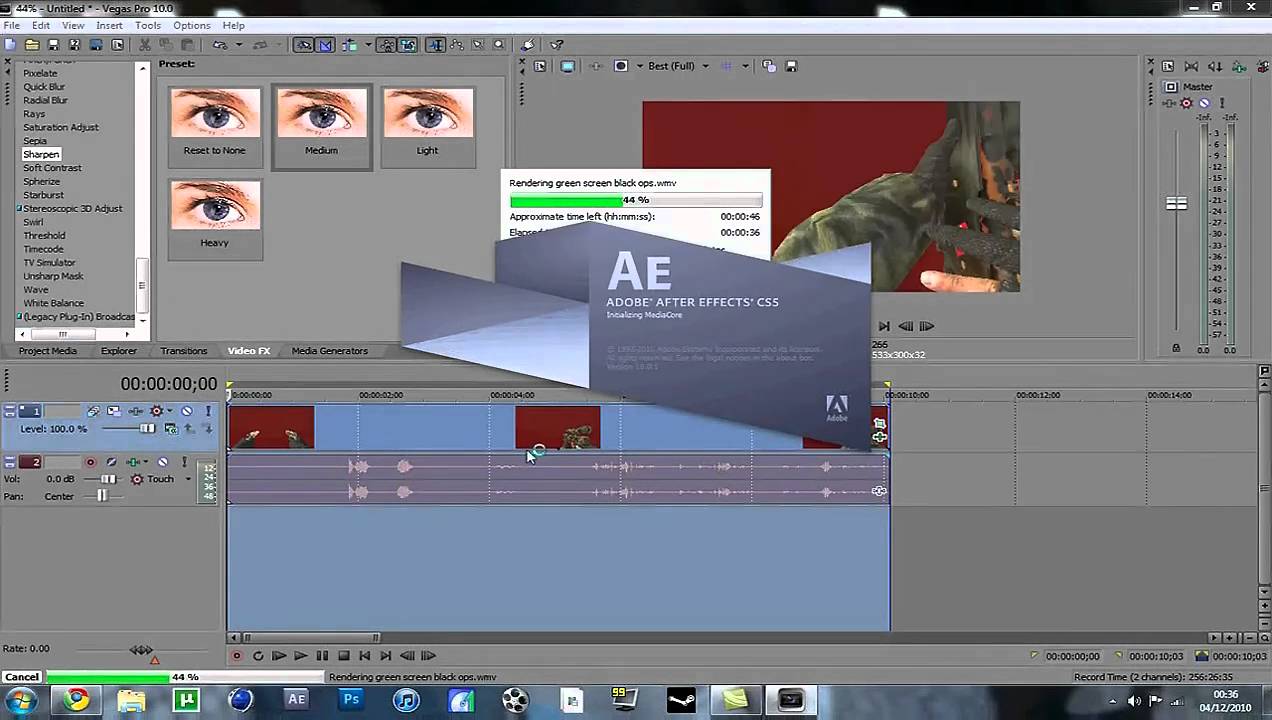Choose the Light sharpen preset thumbnail

pyautogui.click(x=427, y=128)
